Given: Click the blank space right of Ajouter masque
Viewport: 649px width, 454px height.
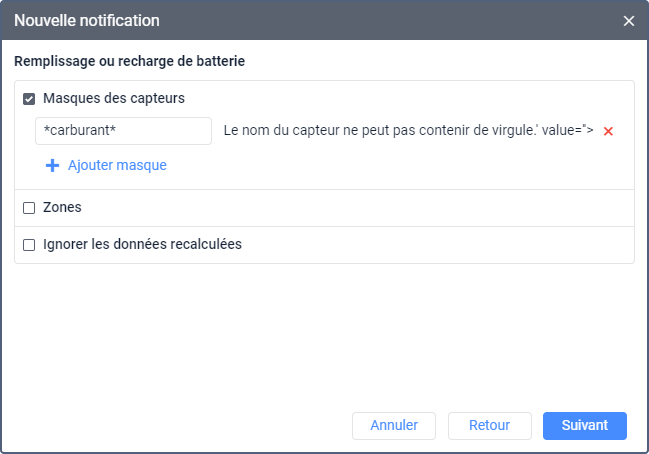Looking at the screenshot, I should pyautogui.click(x=400, y=166).
